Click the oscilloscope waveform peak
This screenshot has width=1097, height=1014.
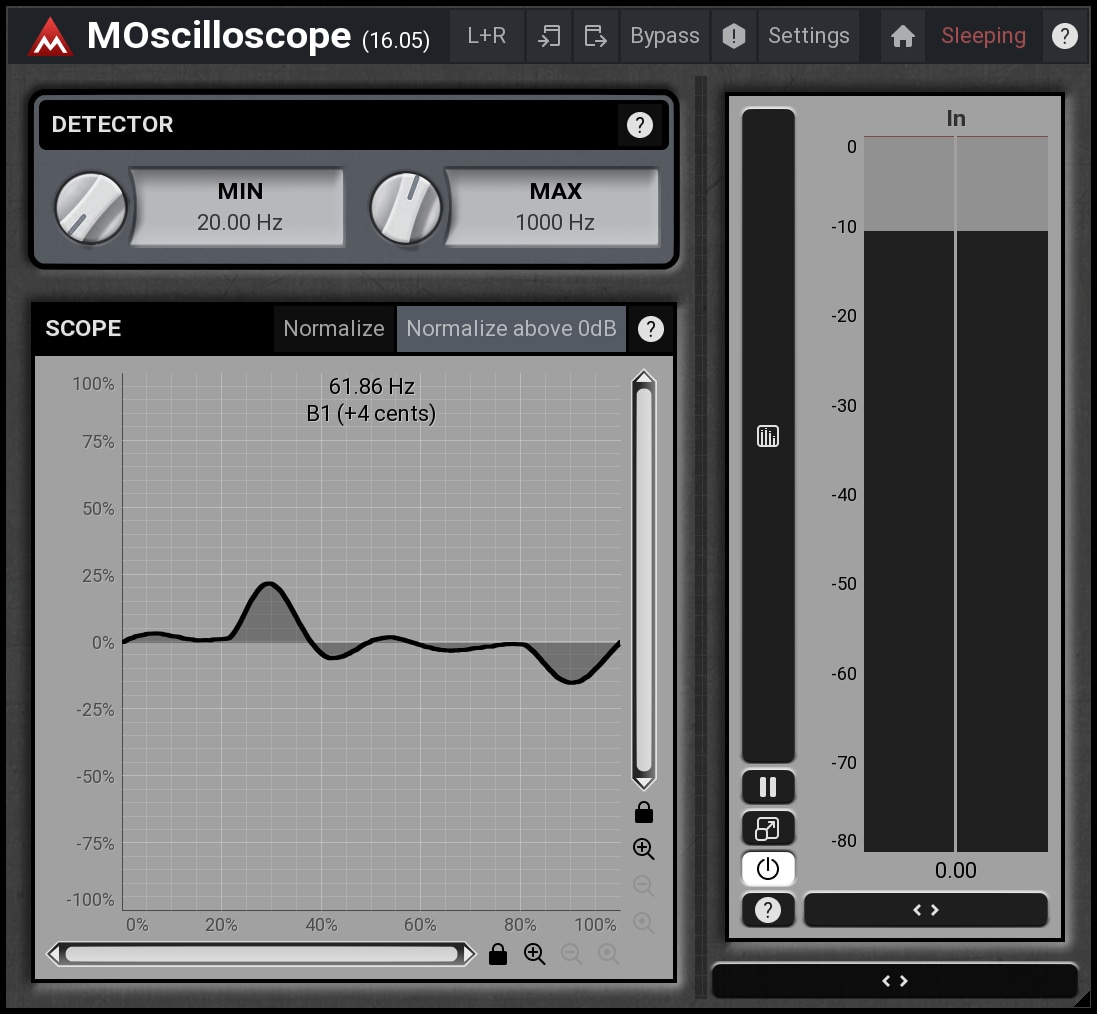(x=269, y=584)
